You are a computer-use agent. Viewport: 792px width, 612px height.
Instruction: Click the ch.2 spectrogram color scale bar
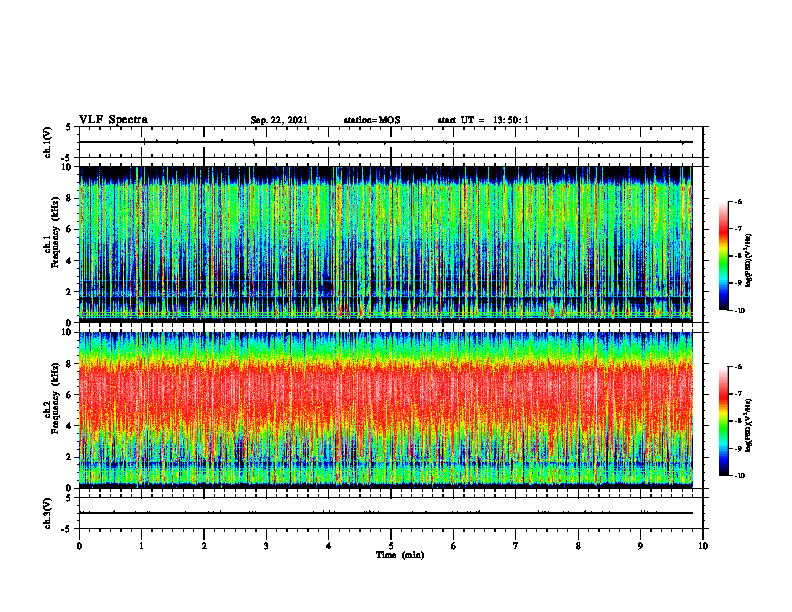click(x=724, y=421)
